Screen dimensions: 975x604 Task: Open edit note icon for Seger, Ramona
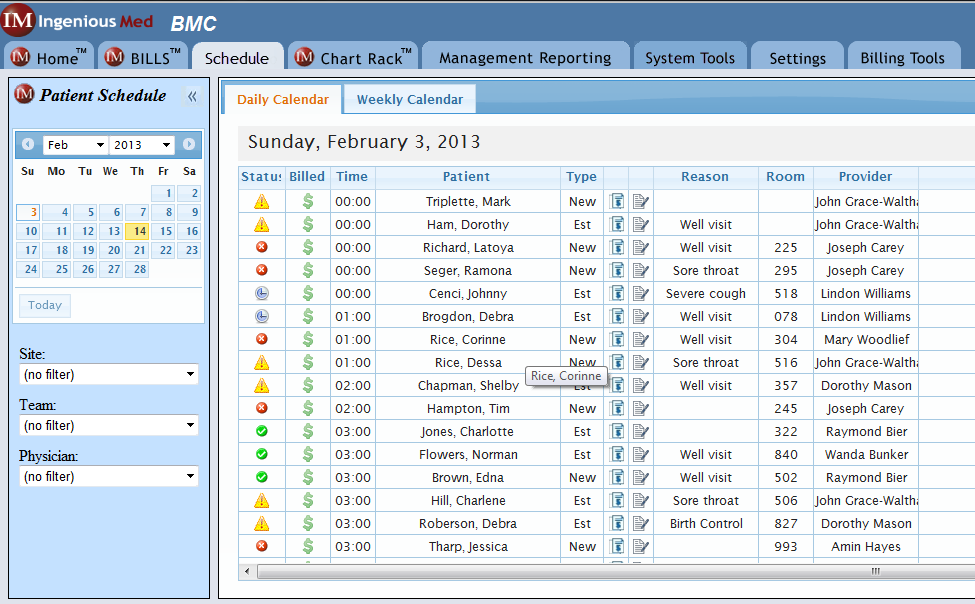641,271
